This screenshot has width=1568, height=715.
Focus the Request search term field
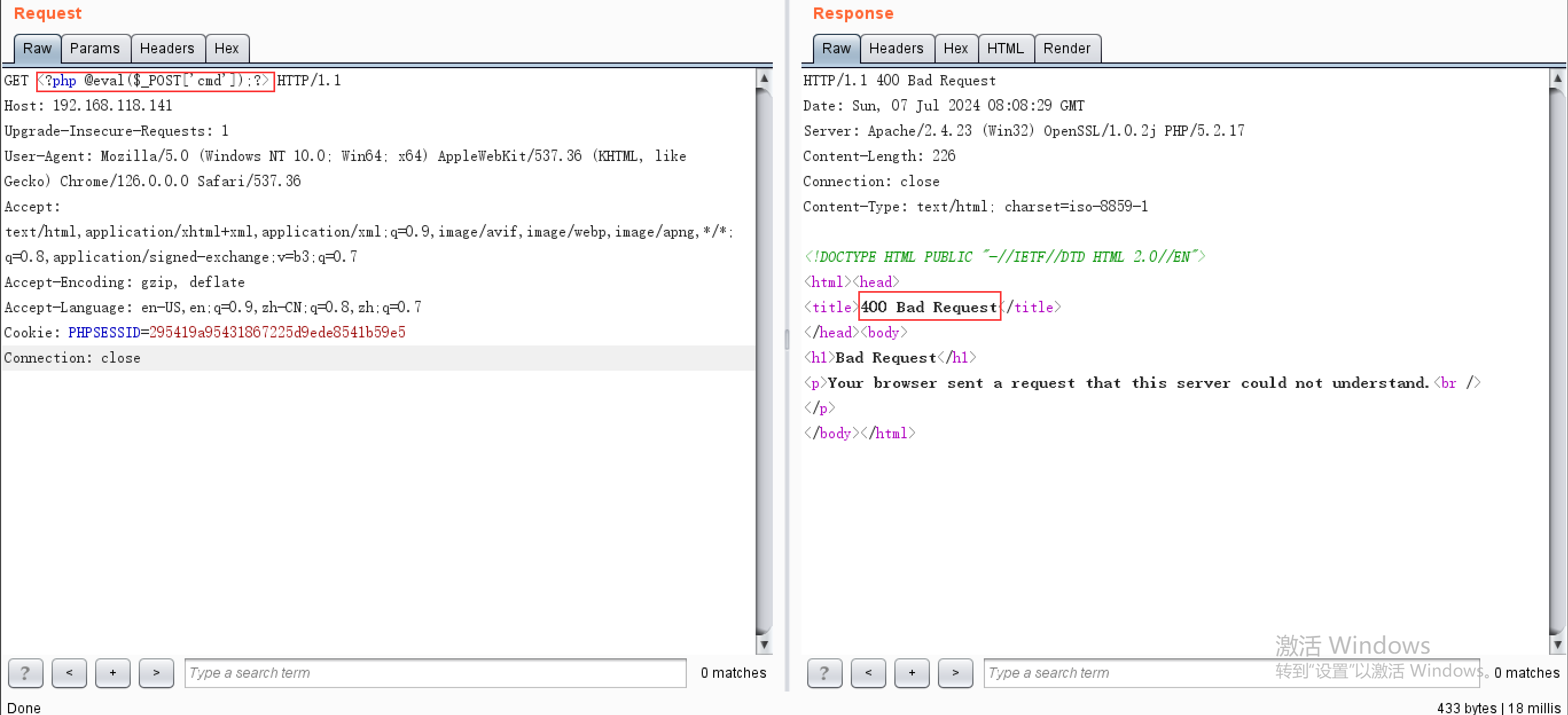click(x=435, y=673)
